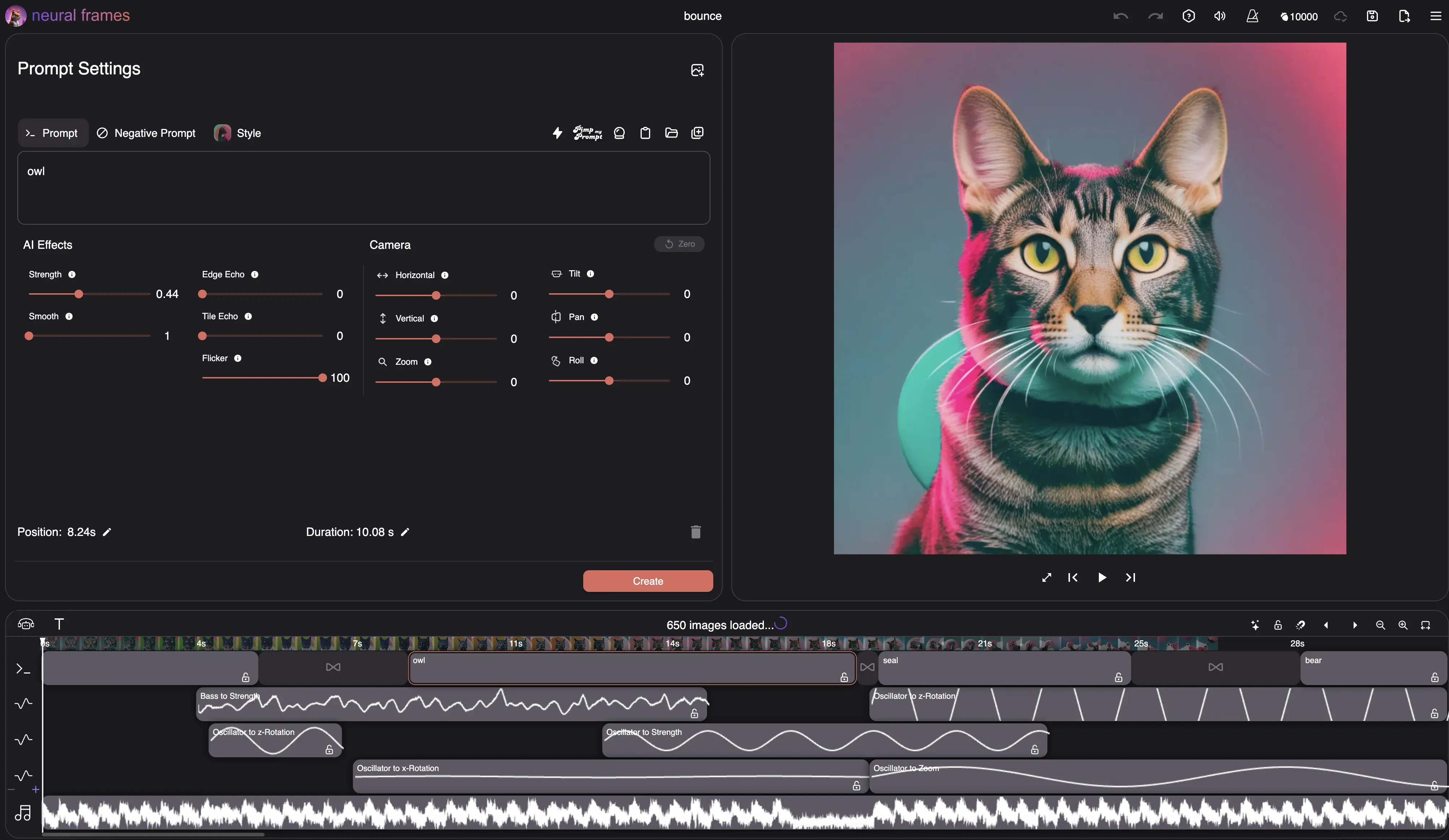Open a saved prompt via folder icon
The height and width of the screenshot is (840, 1449).
(x=671, y=133)
